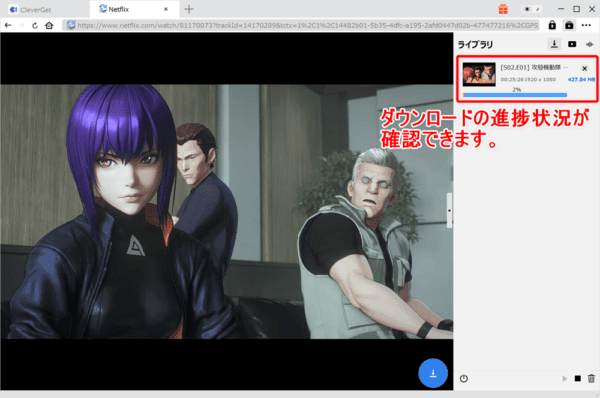Image resolution: width=600 pixels, height=398 pixels.
Task: Click the 2% download progress bar
Action: pos(515,95)
